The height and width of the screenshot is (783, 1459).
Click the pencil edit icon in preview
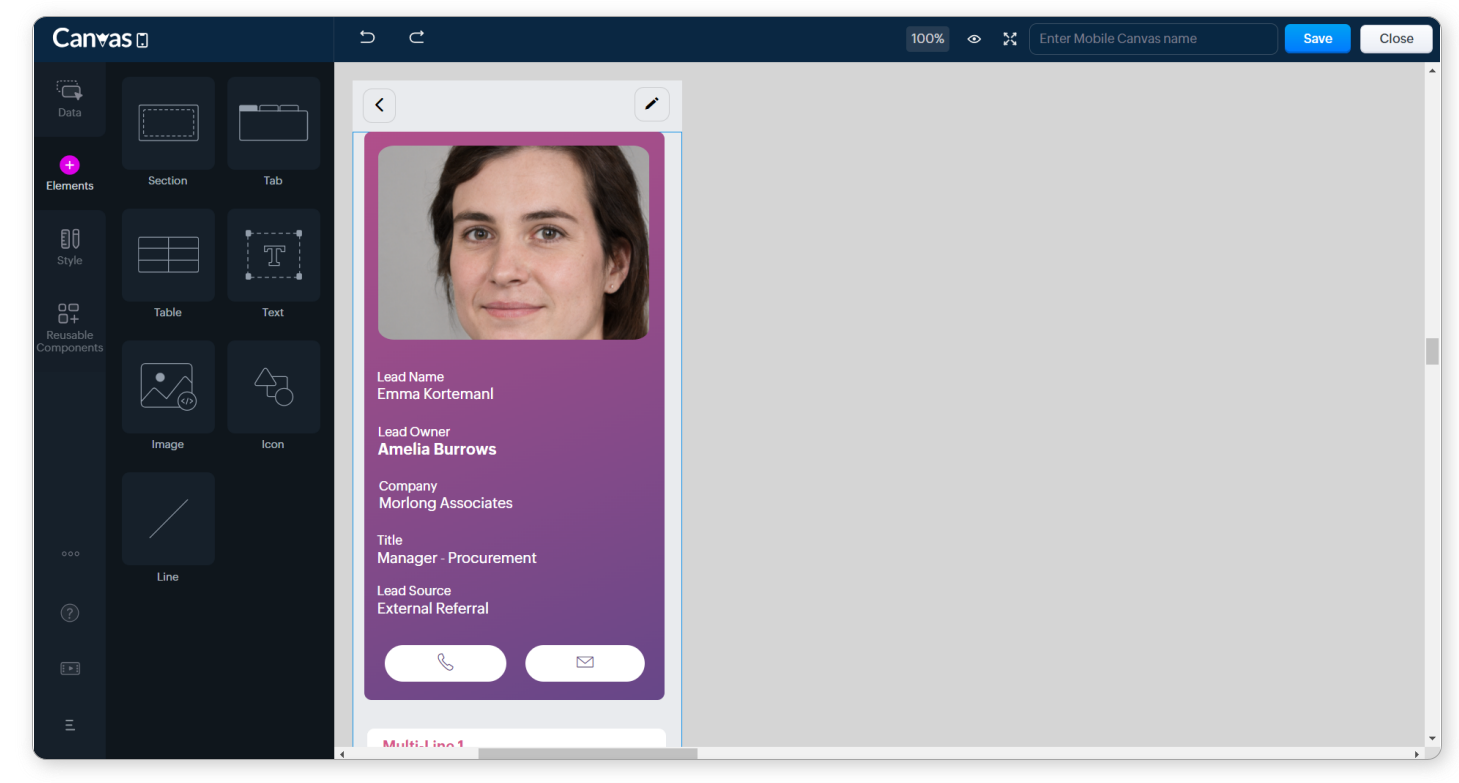[651, 104]
